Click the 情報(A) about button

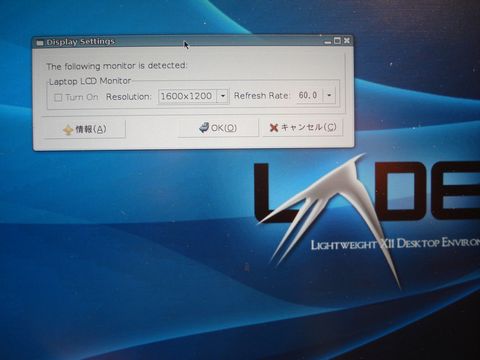pyautogui.click(x=85, y=129)
